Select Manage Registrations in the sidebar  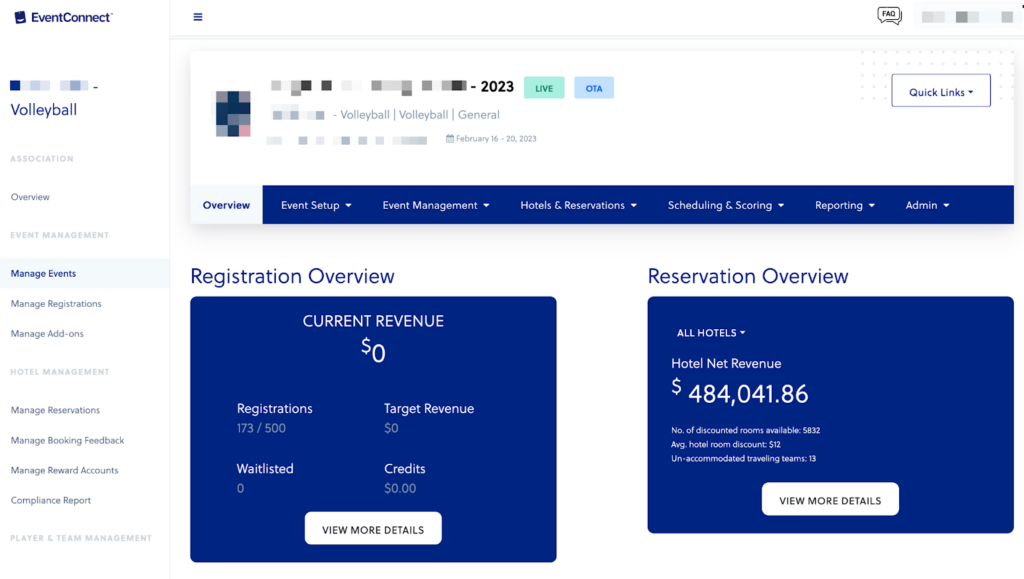coord(58,303)
